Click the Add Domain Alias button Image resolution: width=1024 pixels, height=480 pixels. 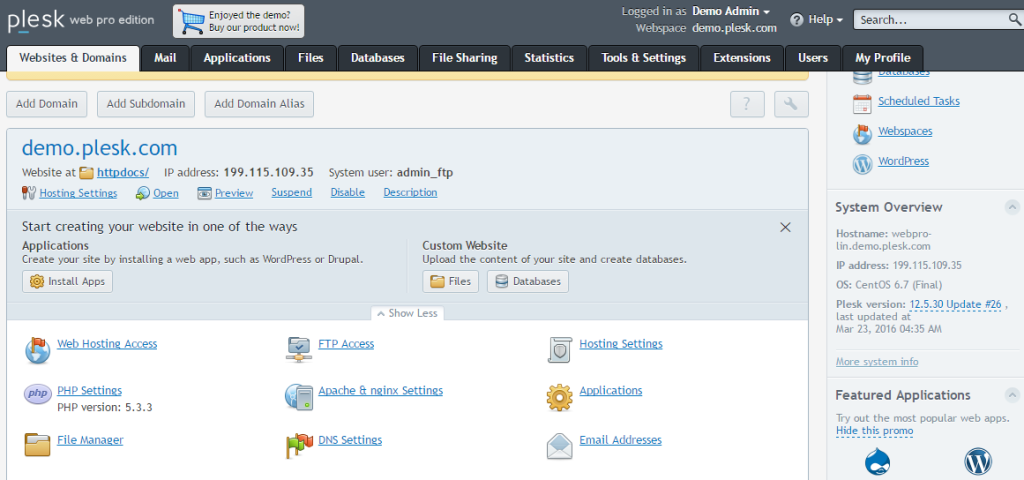(259, 104)
